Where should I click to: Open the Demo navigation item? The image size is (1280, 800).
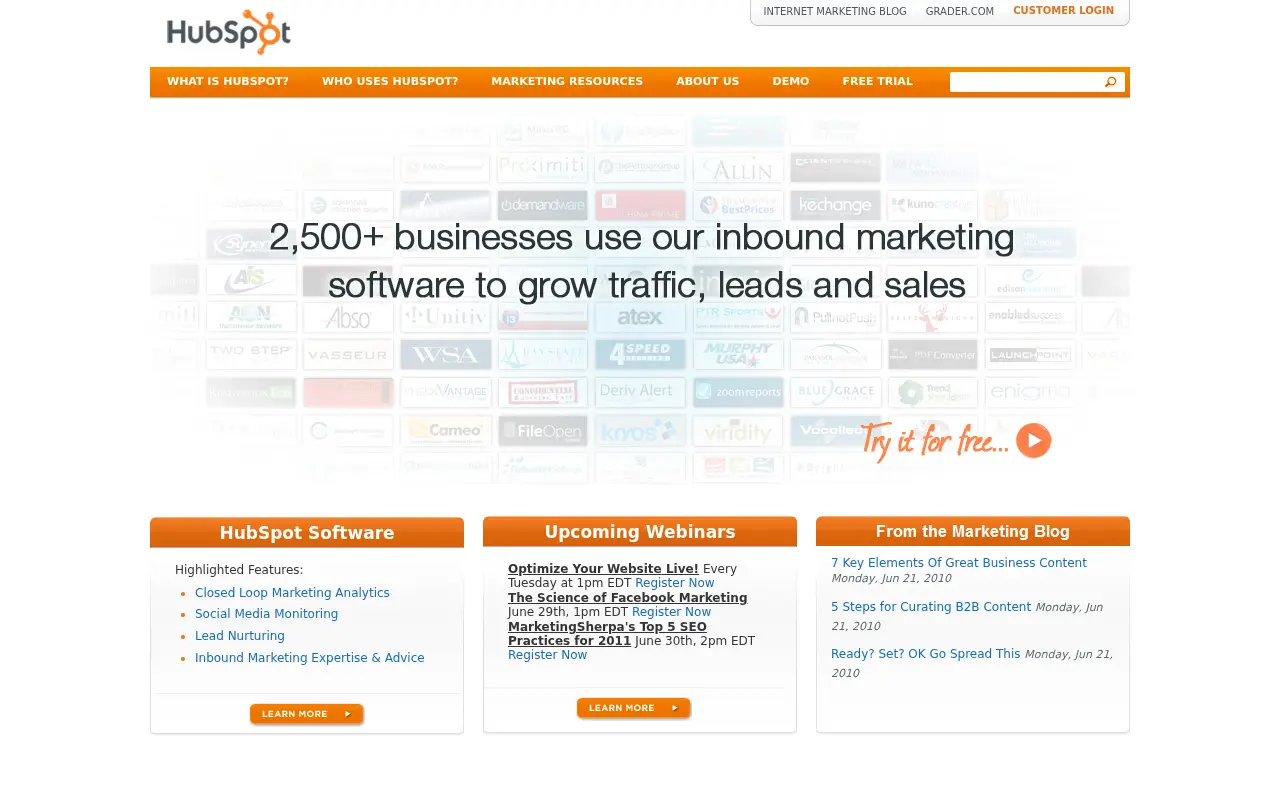click(x=791, y=82)
